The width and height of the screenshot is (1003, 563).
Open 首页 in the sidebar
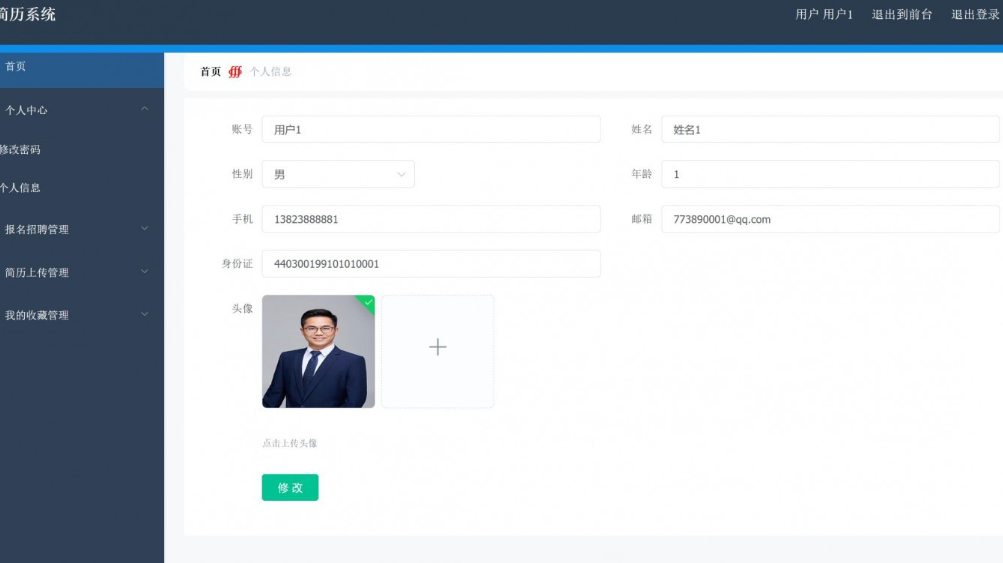coord(17,67)
